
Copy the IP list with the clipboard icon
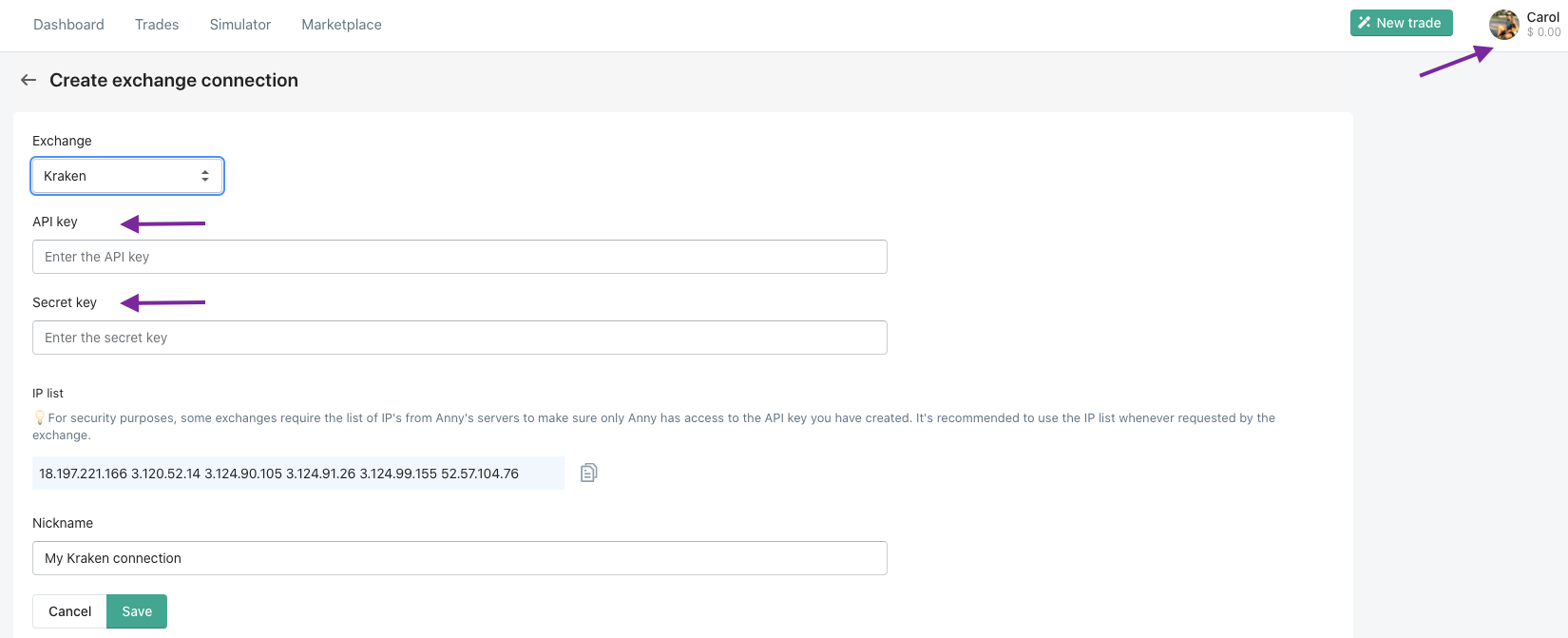(x=589, y=473)
